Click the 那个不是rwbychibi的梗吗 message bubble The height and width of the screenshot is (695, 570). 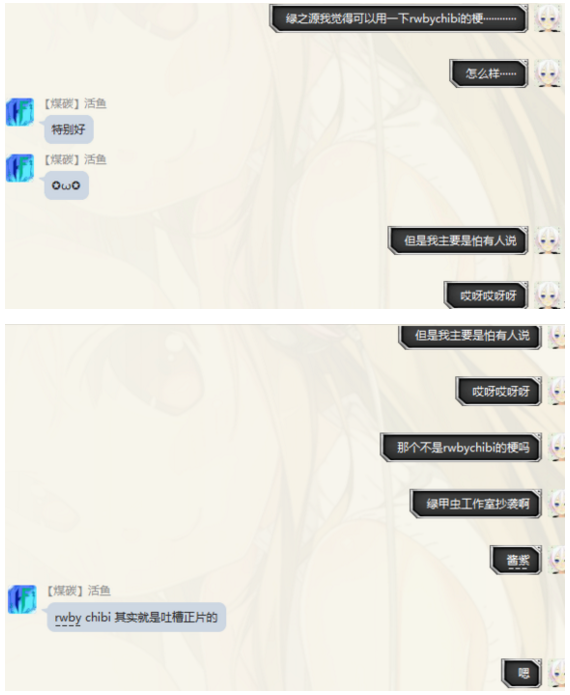tap(461, 448)
